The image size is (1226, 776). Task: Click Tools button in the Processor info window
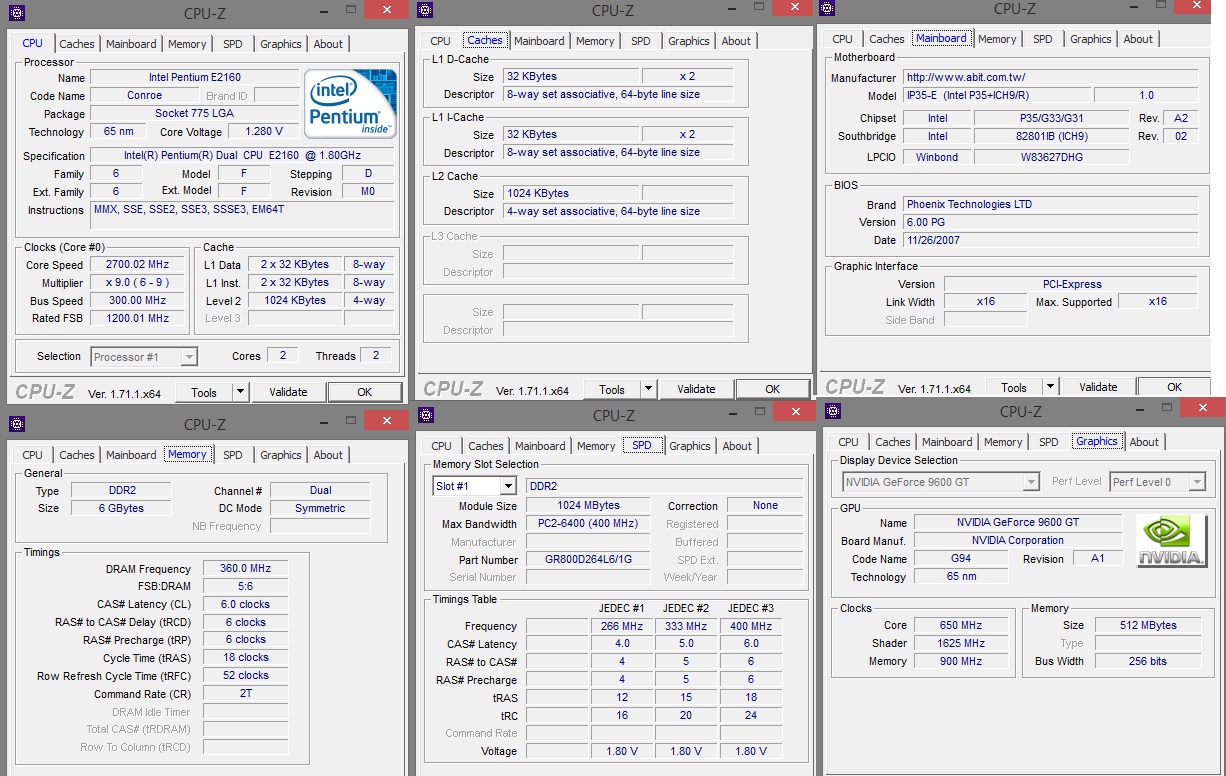point(204,392)
